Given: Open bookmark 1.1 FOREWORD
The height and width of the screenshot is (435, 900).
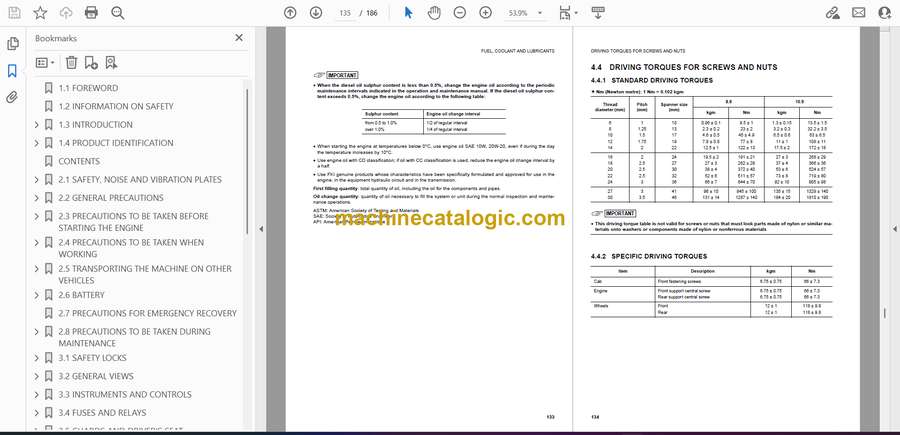Looking at the screenshot, I should pos(88,88).
